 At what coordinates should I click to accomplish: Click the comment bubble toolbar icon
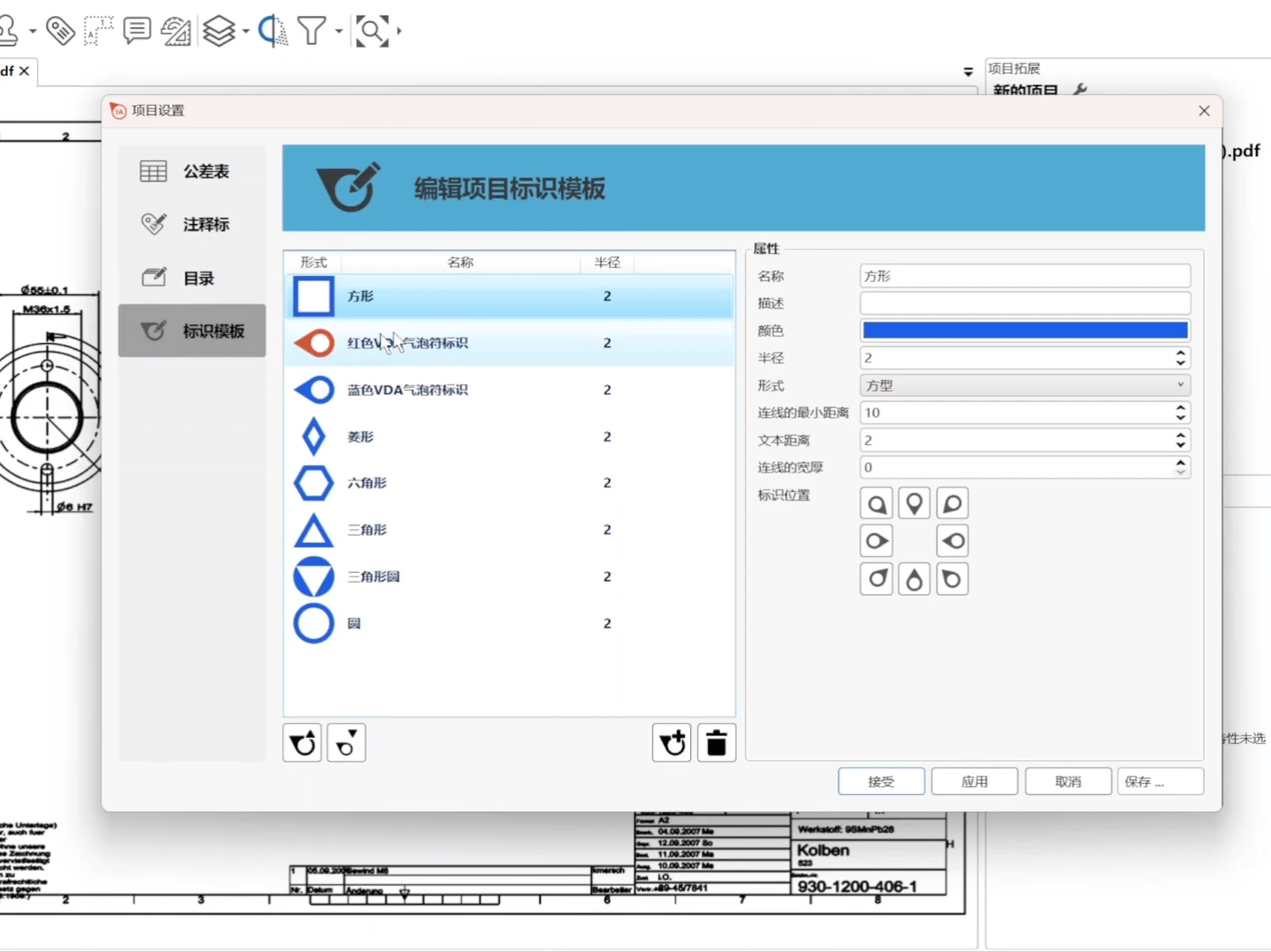point(137,31)
